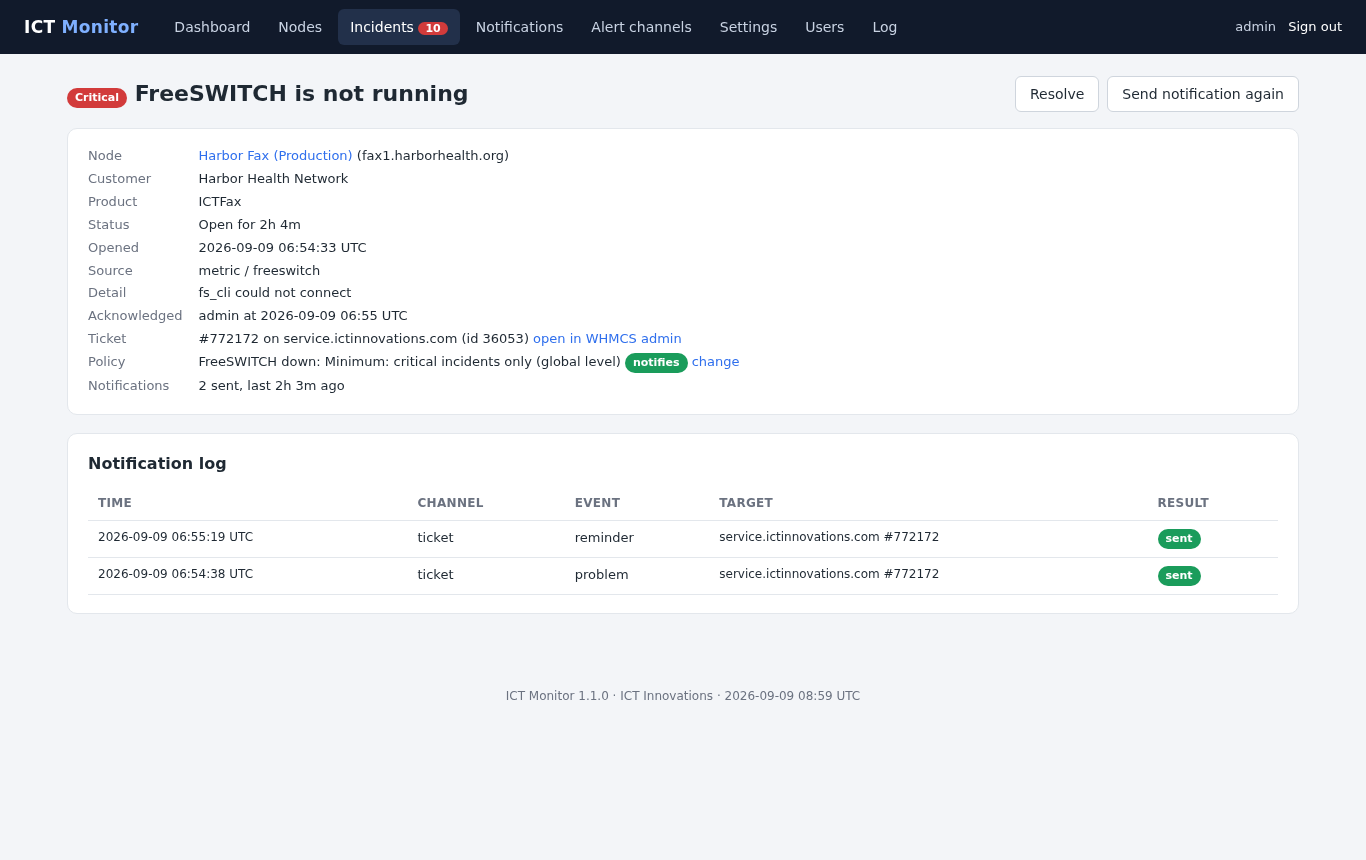
Task: Click the sent badge in problem row
Action: 1179,576
